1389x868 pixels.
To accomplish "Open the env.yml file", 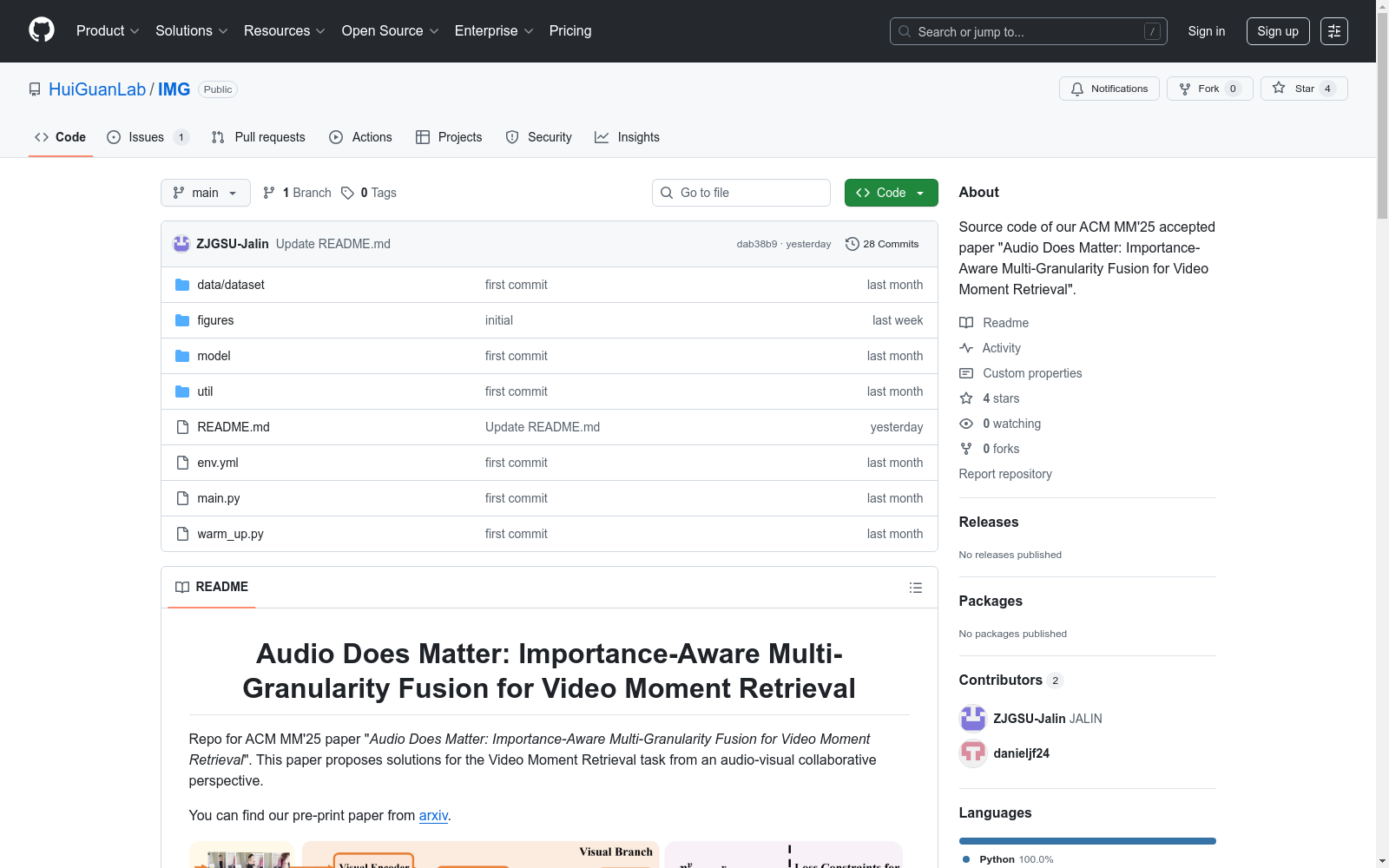I will (x=218, y=463).
